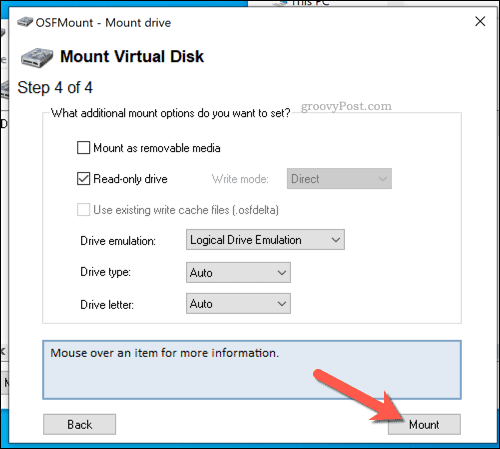
Task: Open the Write mode Direct dropdown
Action: 339,179
